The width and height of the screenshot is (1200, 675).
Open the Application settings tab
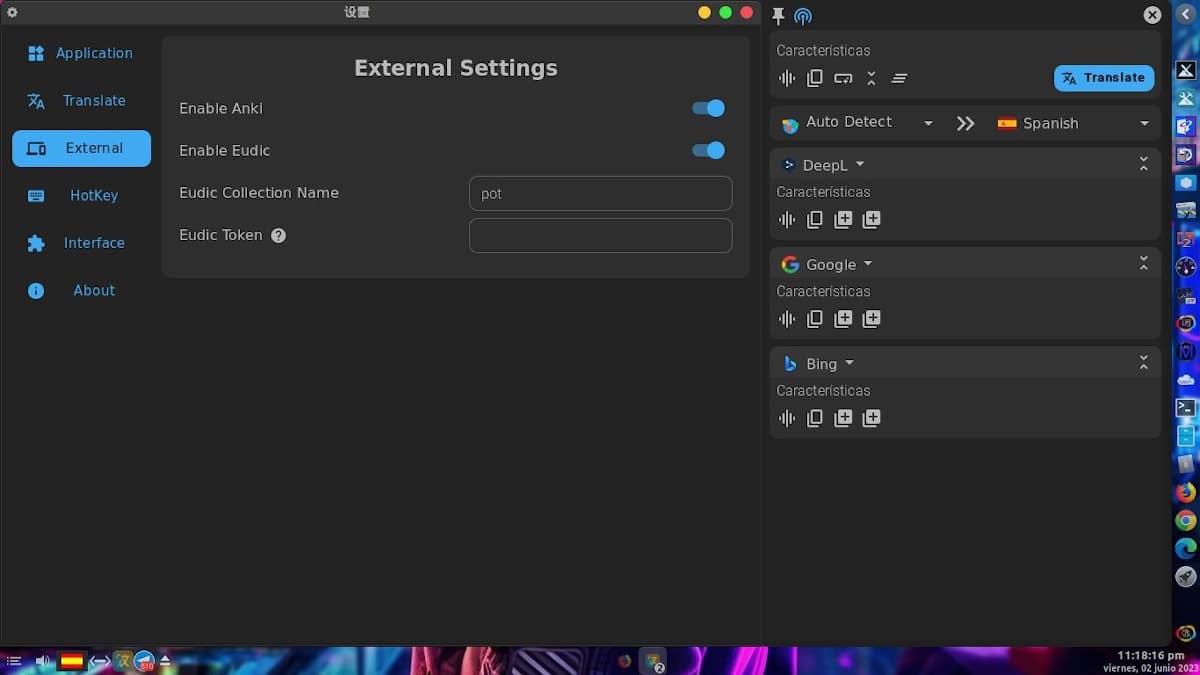tap(81, 53)
